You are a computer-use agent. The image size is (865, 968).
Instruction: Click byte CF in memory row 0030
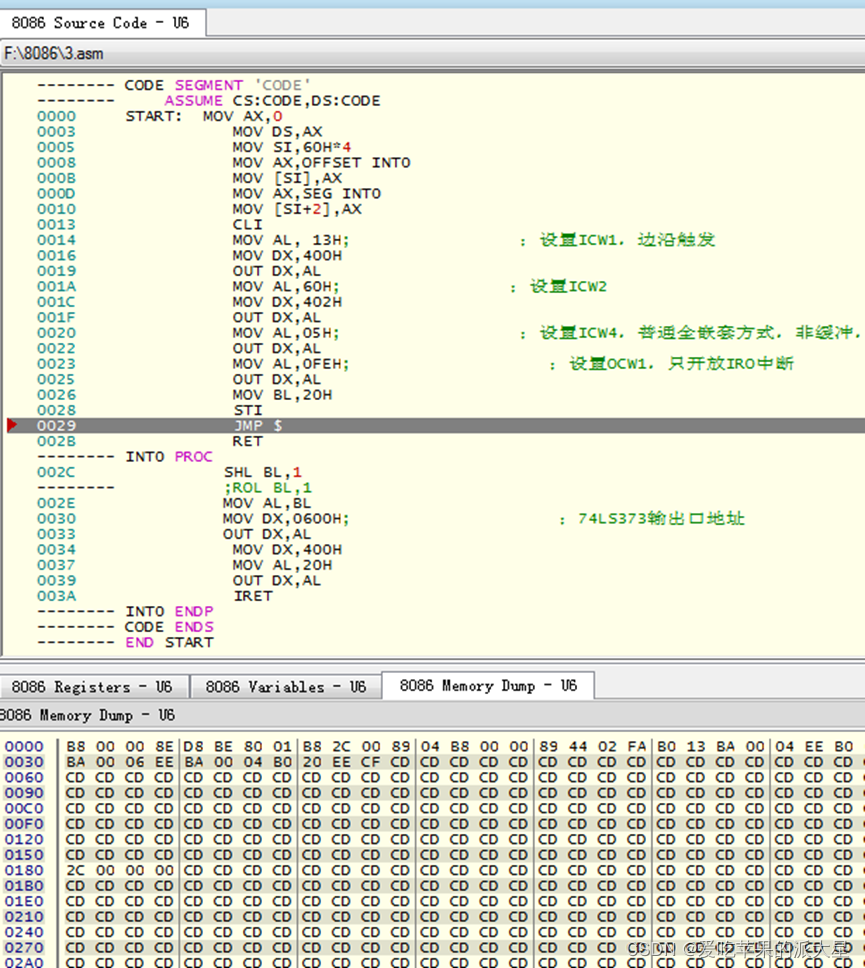tap(370, 761)
